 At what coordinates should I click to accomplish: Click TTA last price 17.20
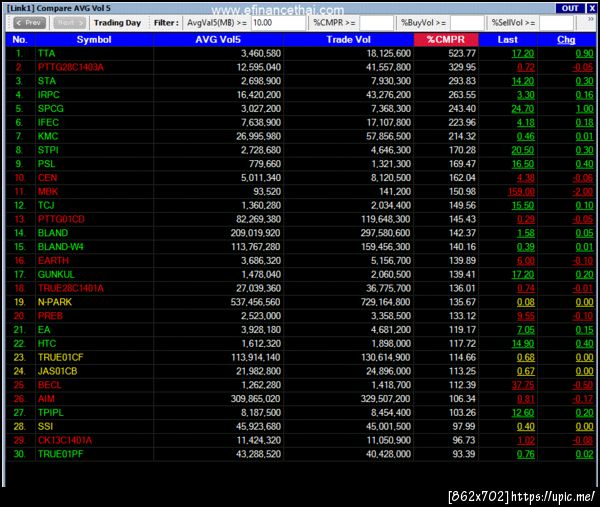pyautogui.click(x=523, y=54)
